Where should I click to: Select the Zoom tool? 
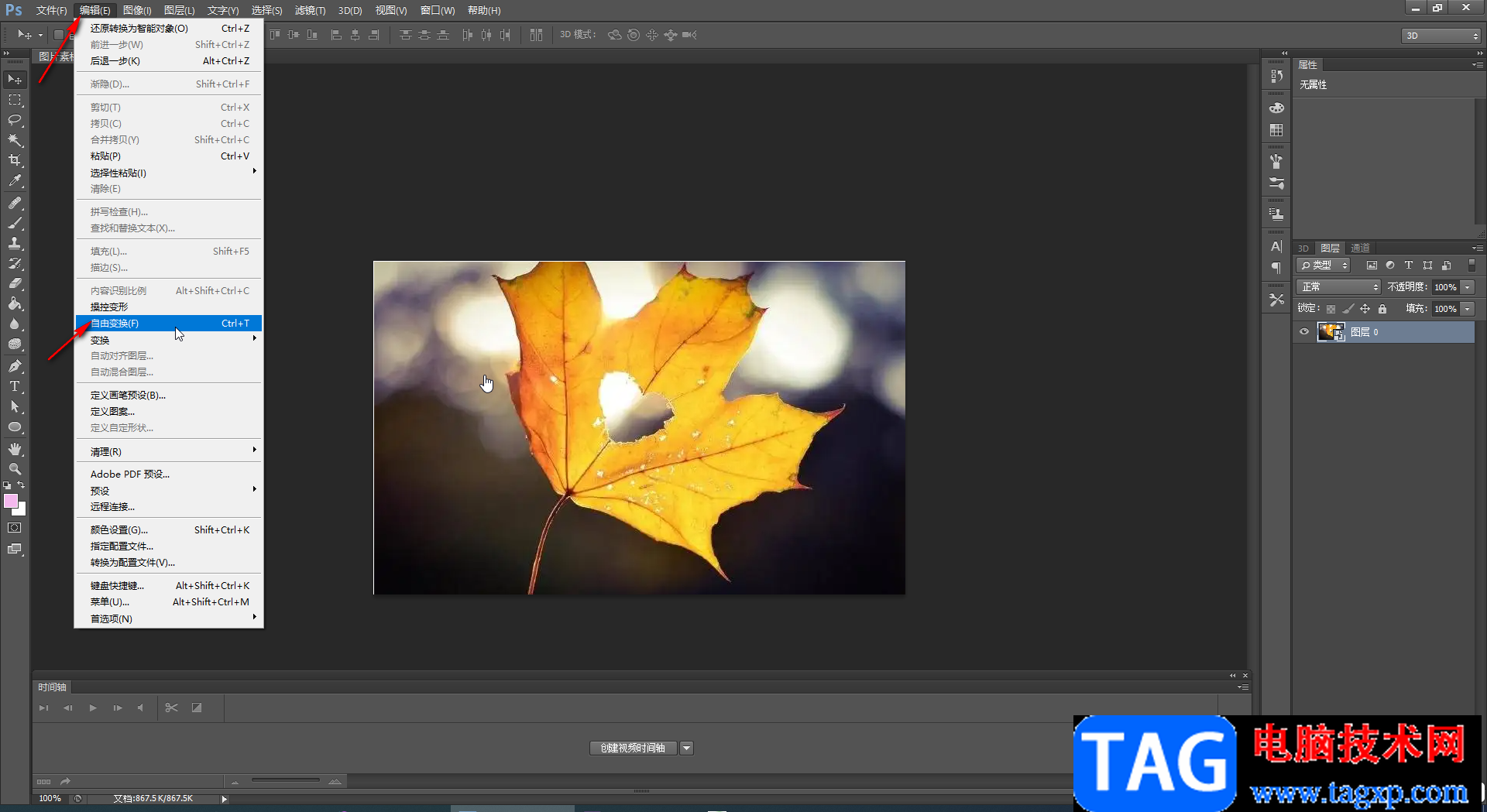pyautogui.click(x=15, y=469)
